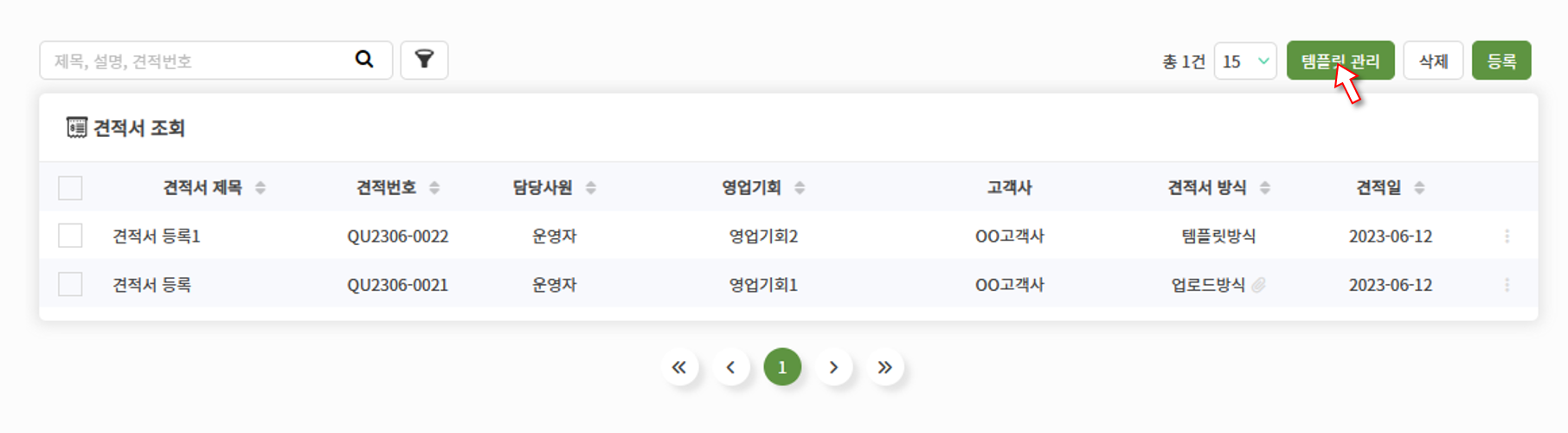Toggle the select-all checkbox in the header

pyautogui.click(x=70, y=188)
